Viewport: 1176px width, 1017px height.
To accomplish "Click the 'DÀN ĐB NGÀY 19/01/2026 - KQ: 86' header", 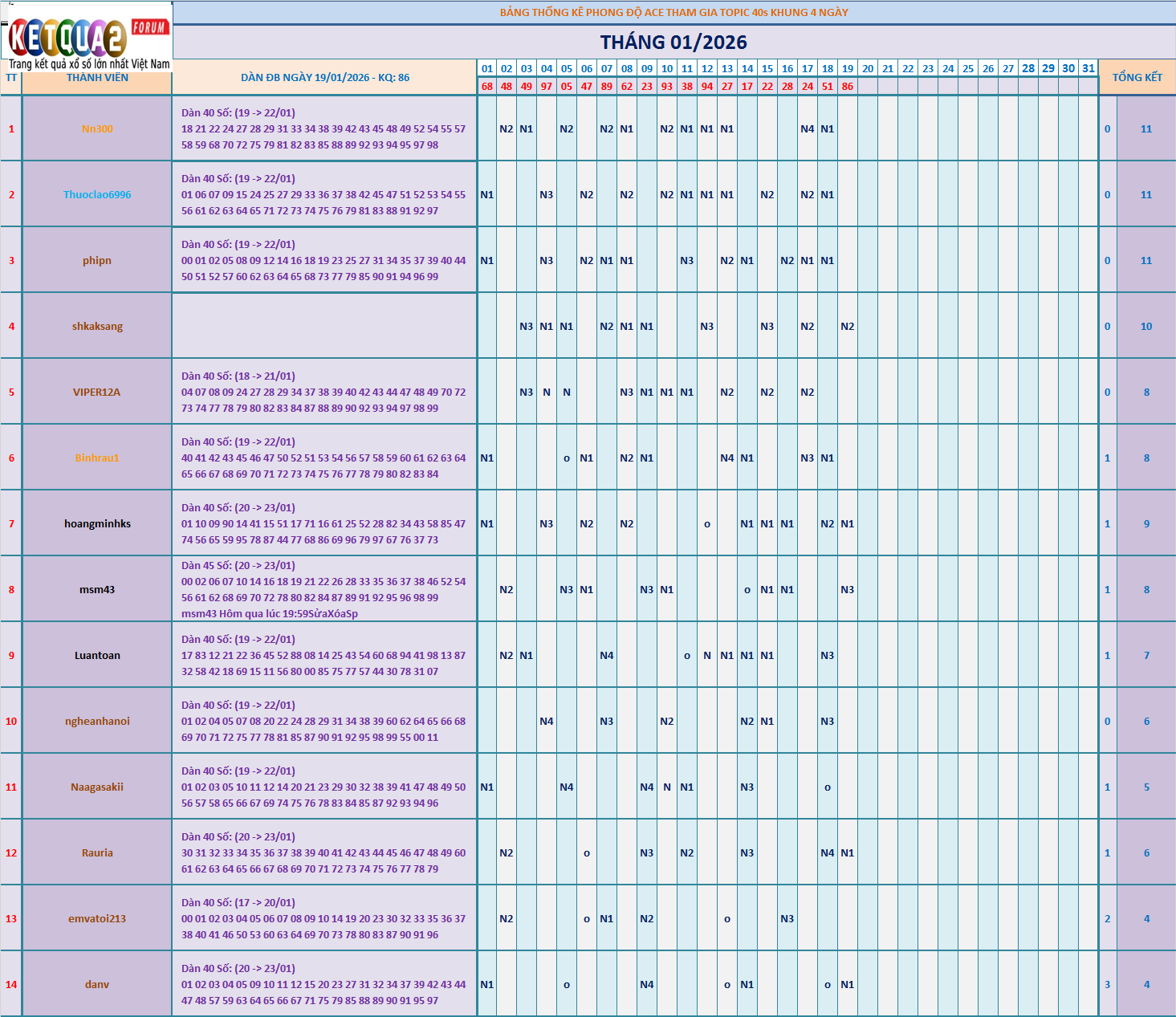I will tap(325, 78).
